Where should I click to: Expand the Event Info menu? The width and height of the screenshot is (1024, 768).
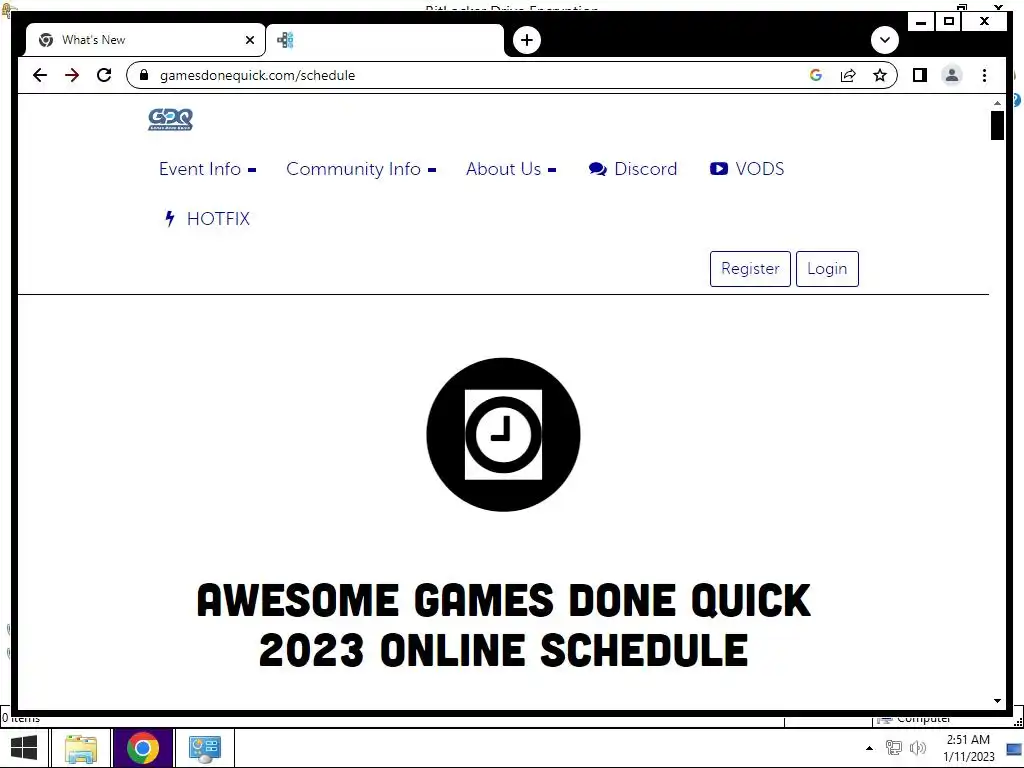point(207,169)
